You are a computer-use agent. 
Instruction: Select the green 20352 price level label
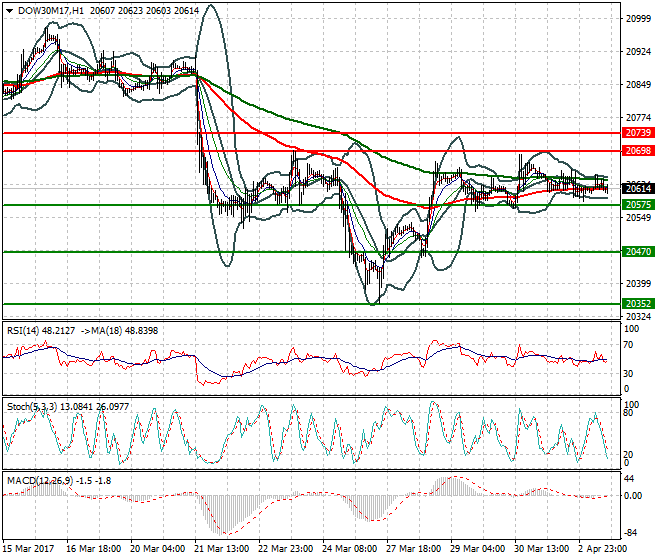[x=637, y=304]
